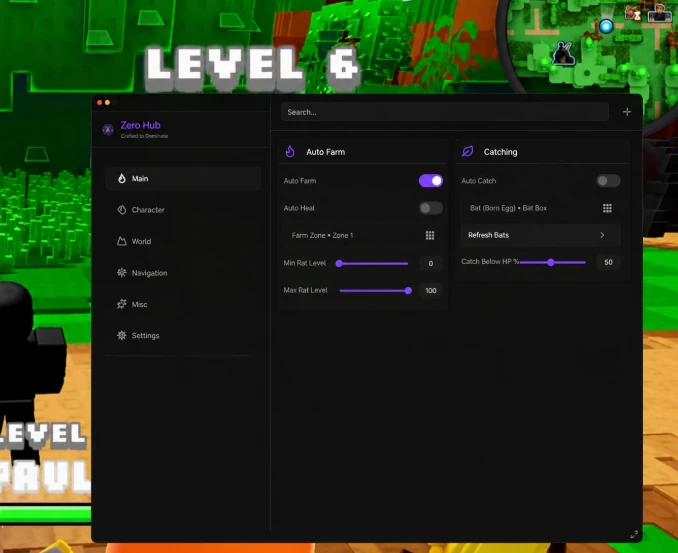This screenshot has width=678, height=553.
Task: Click the Max Rat Level label
Action: (x=305, y=290)
